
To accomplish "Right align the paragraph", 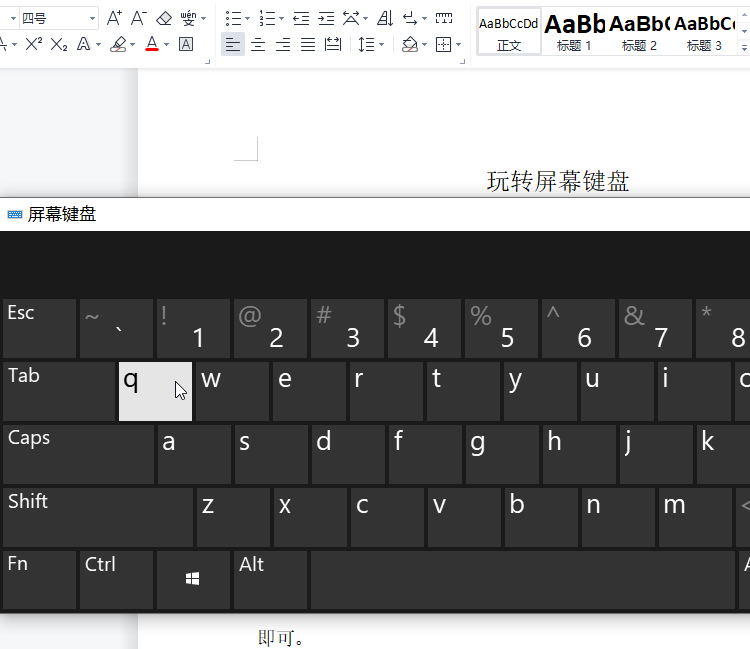I will [x=283, y=44].
